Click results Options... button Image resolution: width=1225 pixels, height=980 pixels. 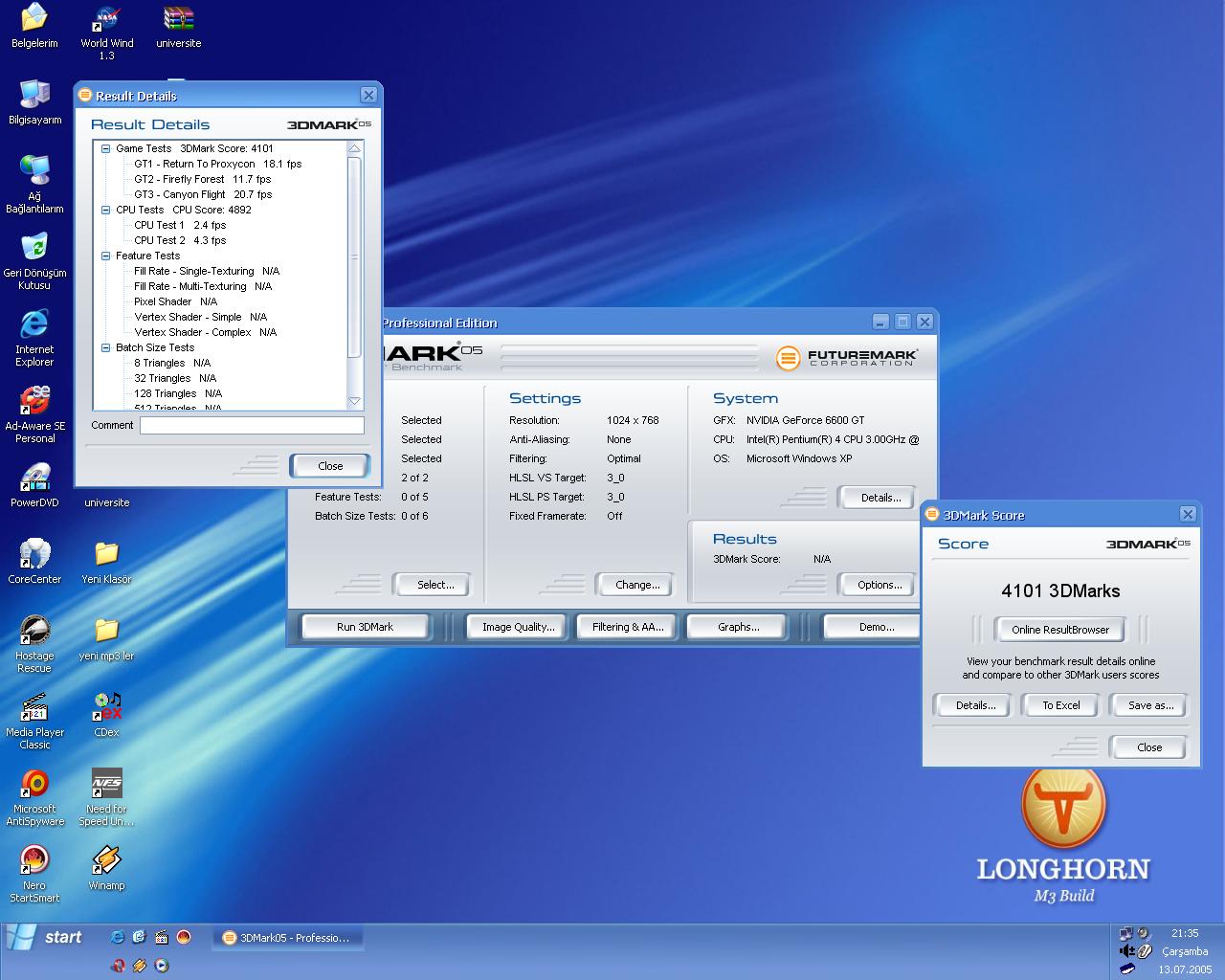[x=880, y=585]
